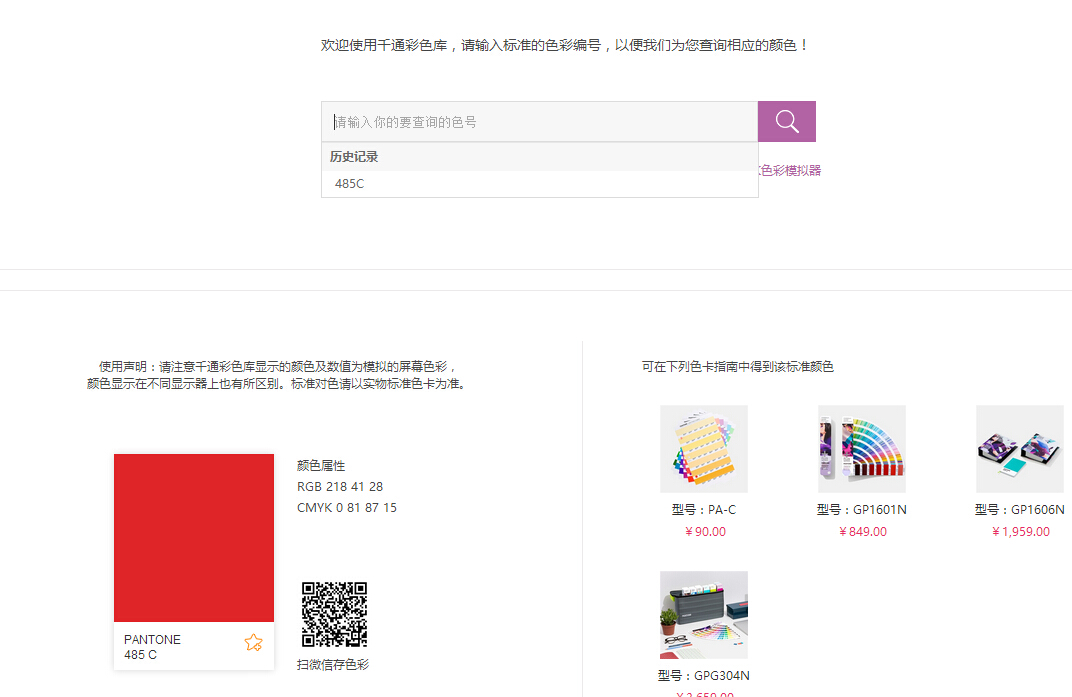Open the GPG304N product thumbnail
The width and height of the screenshot is (1072, 697).
pos(703,614)
